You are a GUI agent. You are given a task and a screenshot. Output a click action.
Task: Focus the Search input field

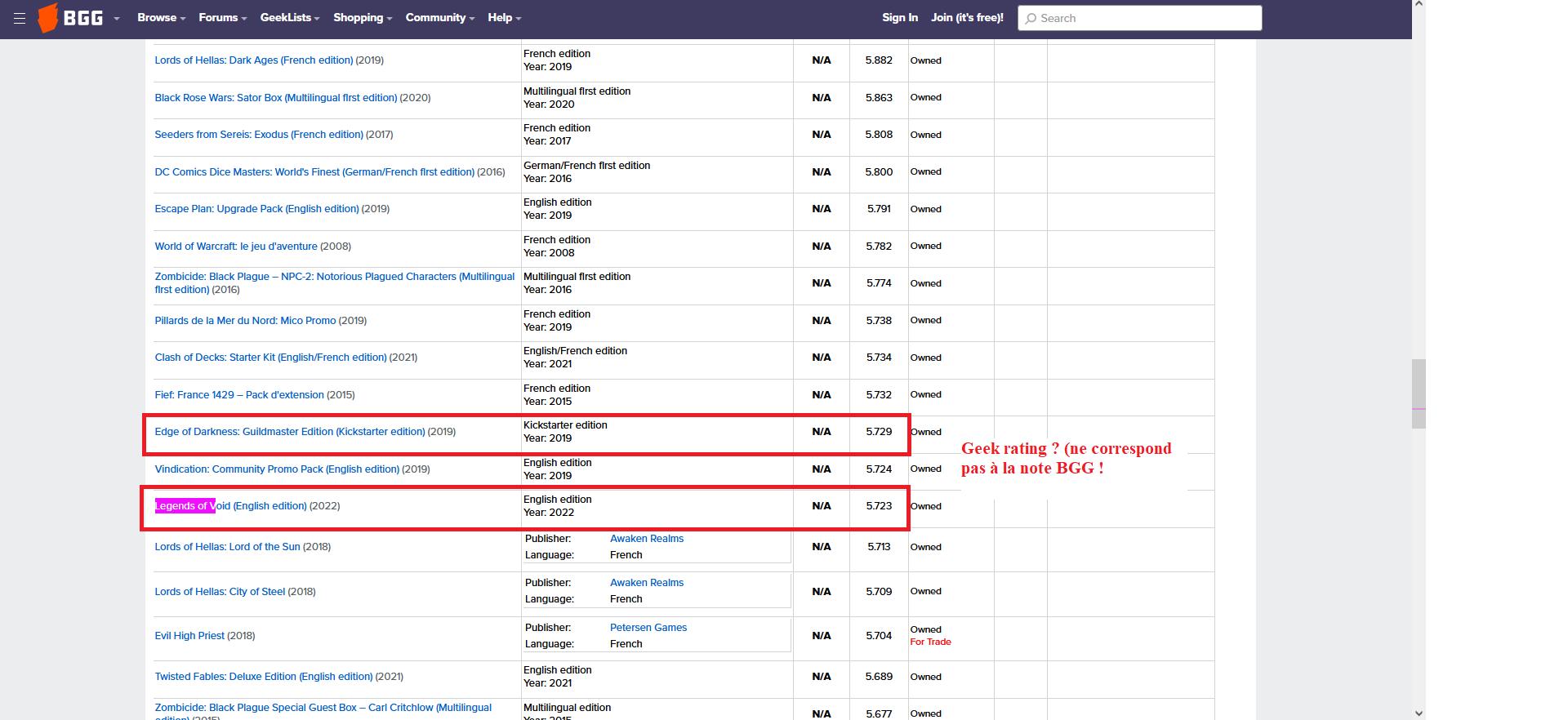1143,18
